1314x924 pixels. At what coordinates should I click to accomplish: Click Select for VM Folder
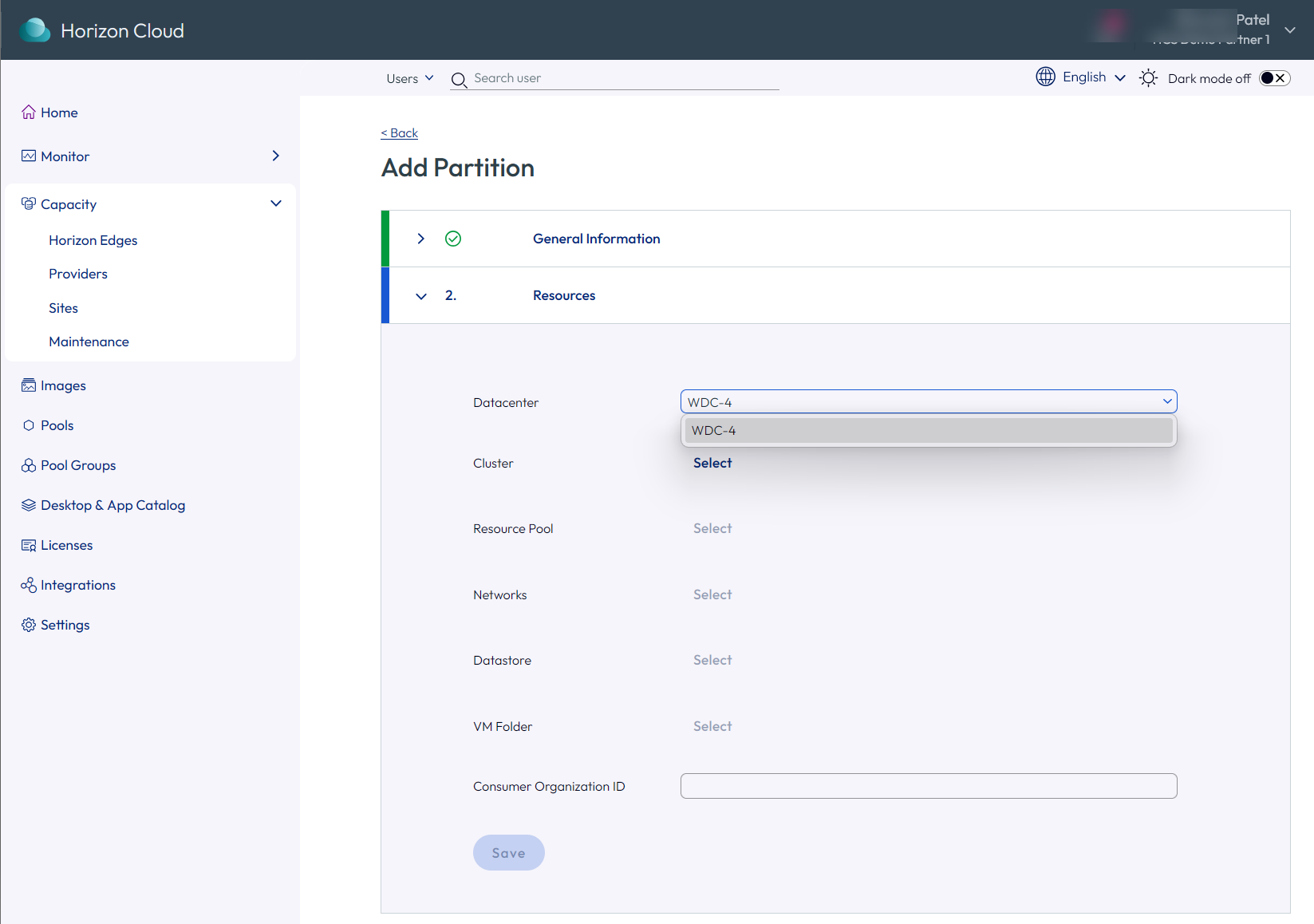click(x=712, y=726)
